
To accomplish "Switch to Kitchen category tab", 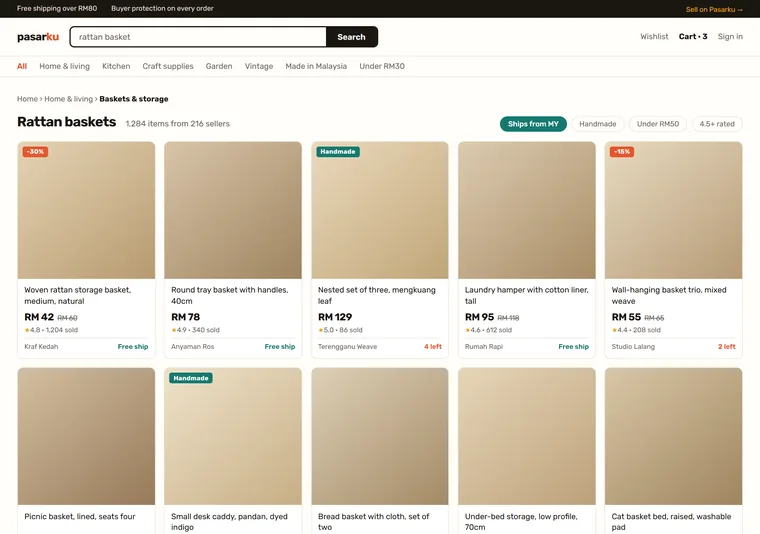I will click(x=116, y=66).
